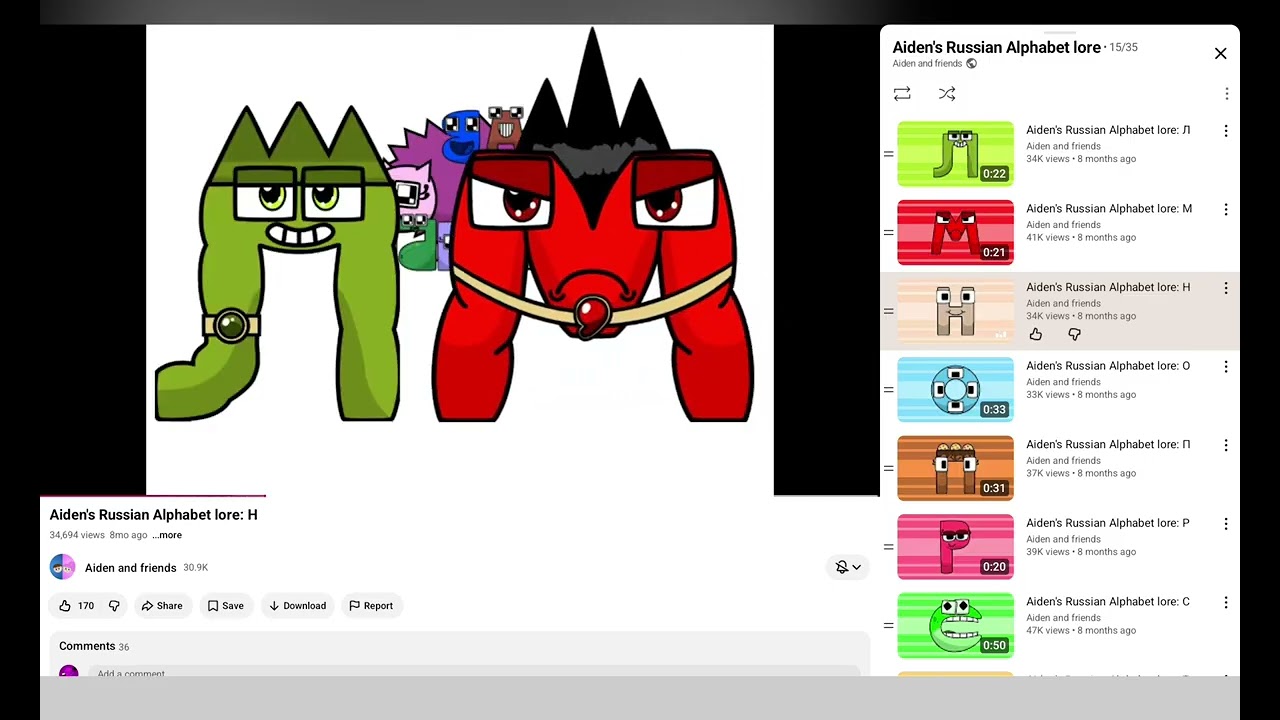
Task: Report the current video
Action: (370, 606)
